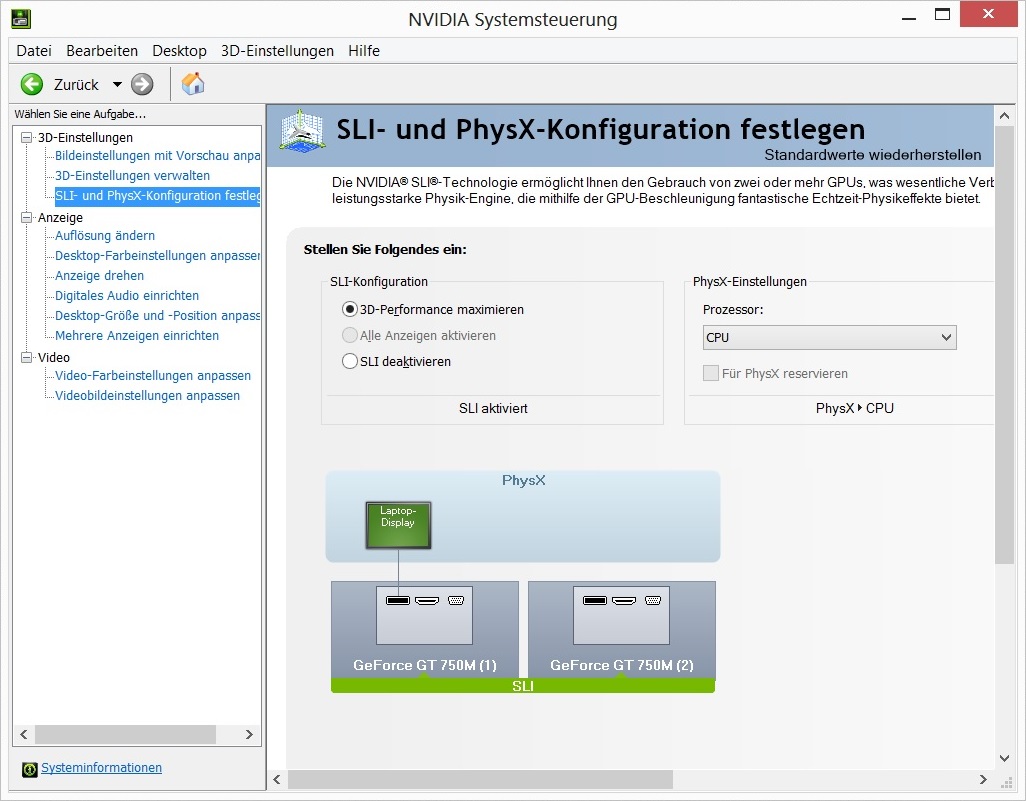Open Videobildeinstellungen anpassen
1026x801 pixels.
(147, 395)
